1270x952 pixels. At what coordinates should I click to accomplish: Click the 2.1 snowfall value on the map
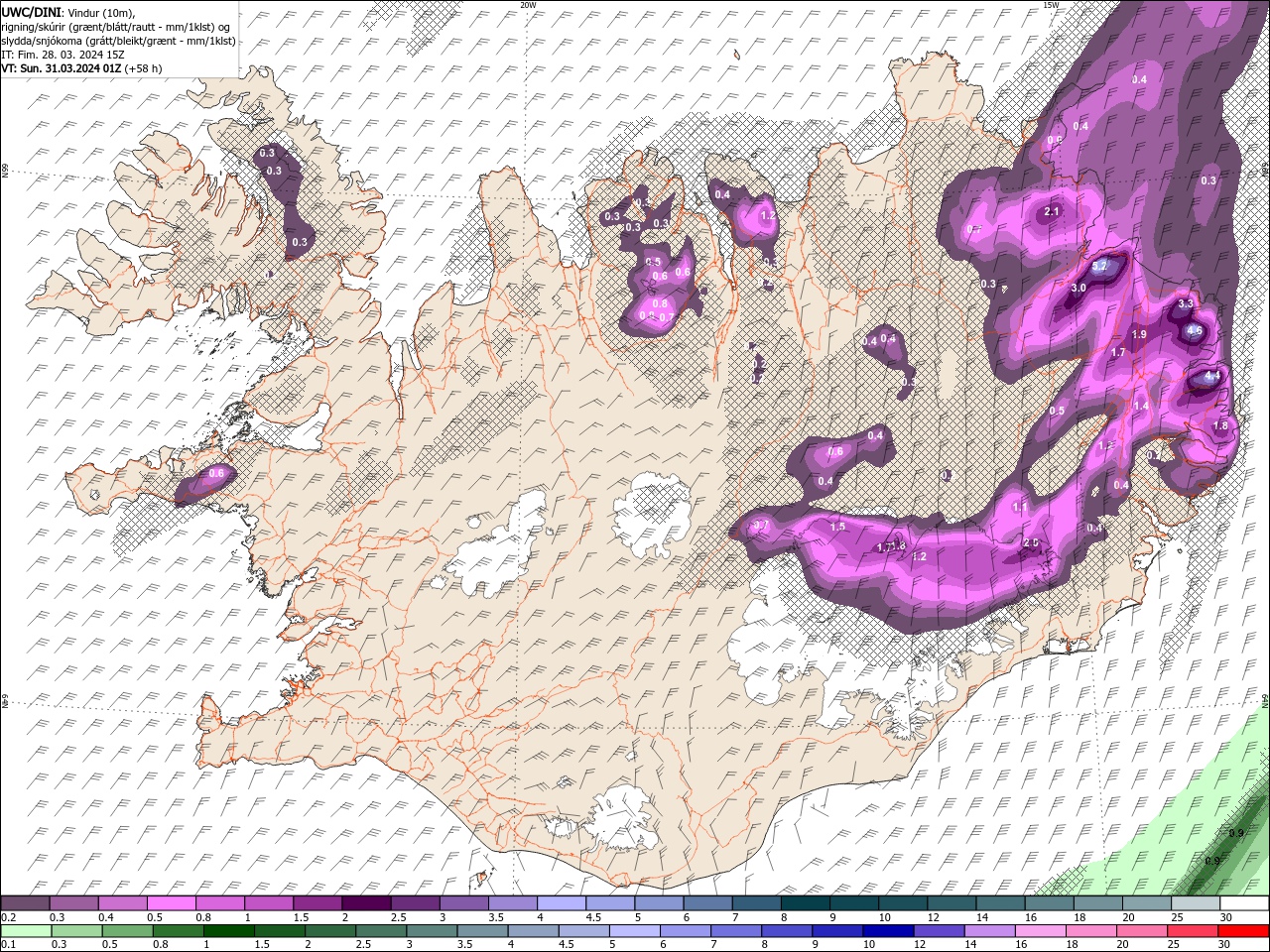click(x=1053, y=212)
